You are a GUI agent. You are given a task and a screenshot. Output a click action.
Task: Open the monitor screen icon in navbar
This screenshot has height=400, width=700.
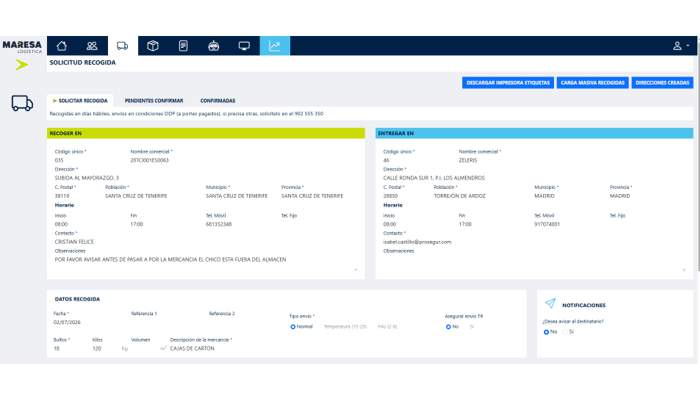tap(244, 46)
